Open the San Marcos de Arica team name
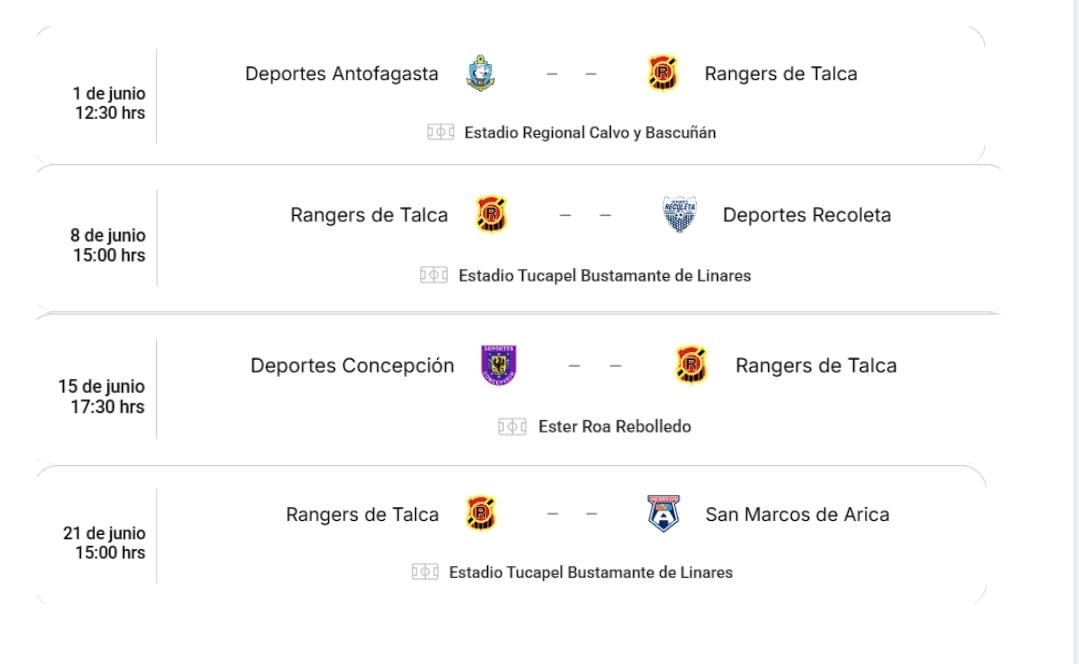 797,514
